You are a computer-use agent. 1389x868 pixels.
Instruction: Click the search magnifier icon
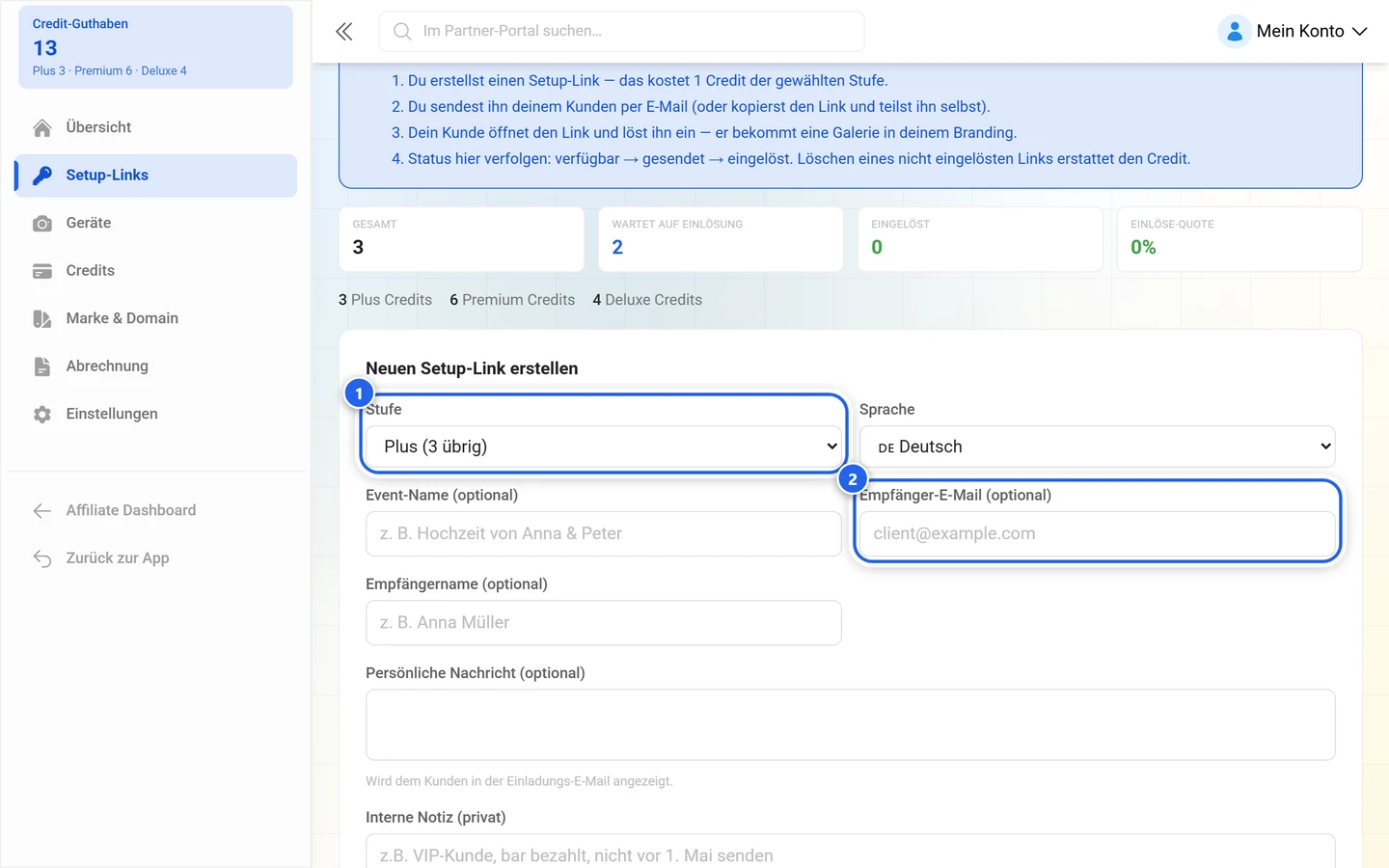tap(402, 32)
